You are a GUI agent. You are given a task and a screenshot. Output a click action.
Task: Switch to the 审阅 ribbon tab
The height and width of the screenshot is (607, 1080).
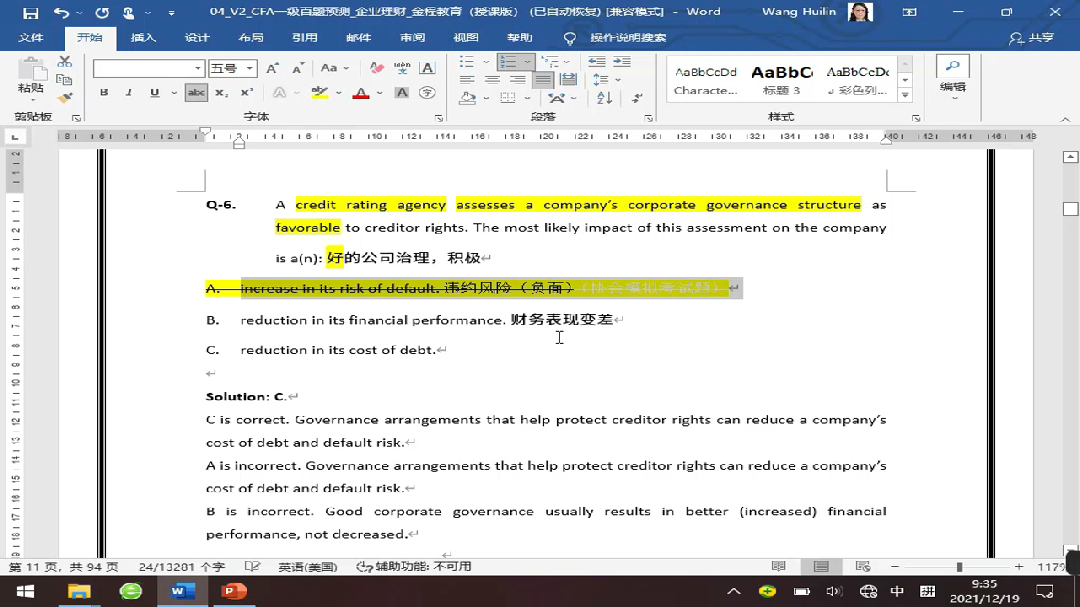coord(412,38)
